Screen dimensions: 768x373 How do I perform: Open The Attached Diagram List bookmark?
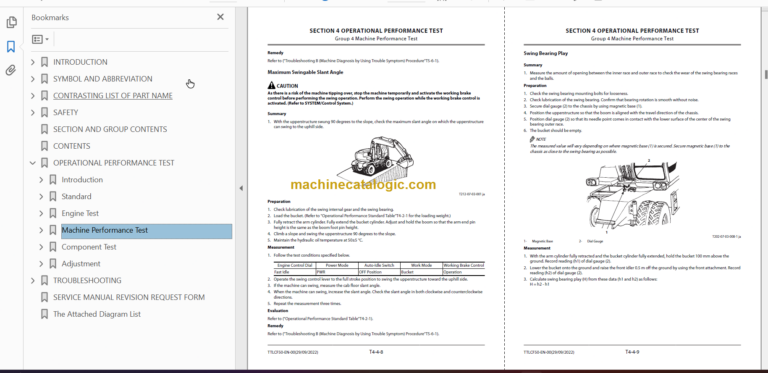pyautogui.click(x=97, y=314)
